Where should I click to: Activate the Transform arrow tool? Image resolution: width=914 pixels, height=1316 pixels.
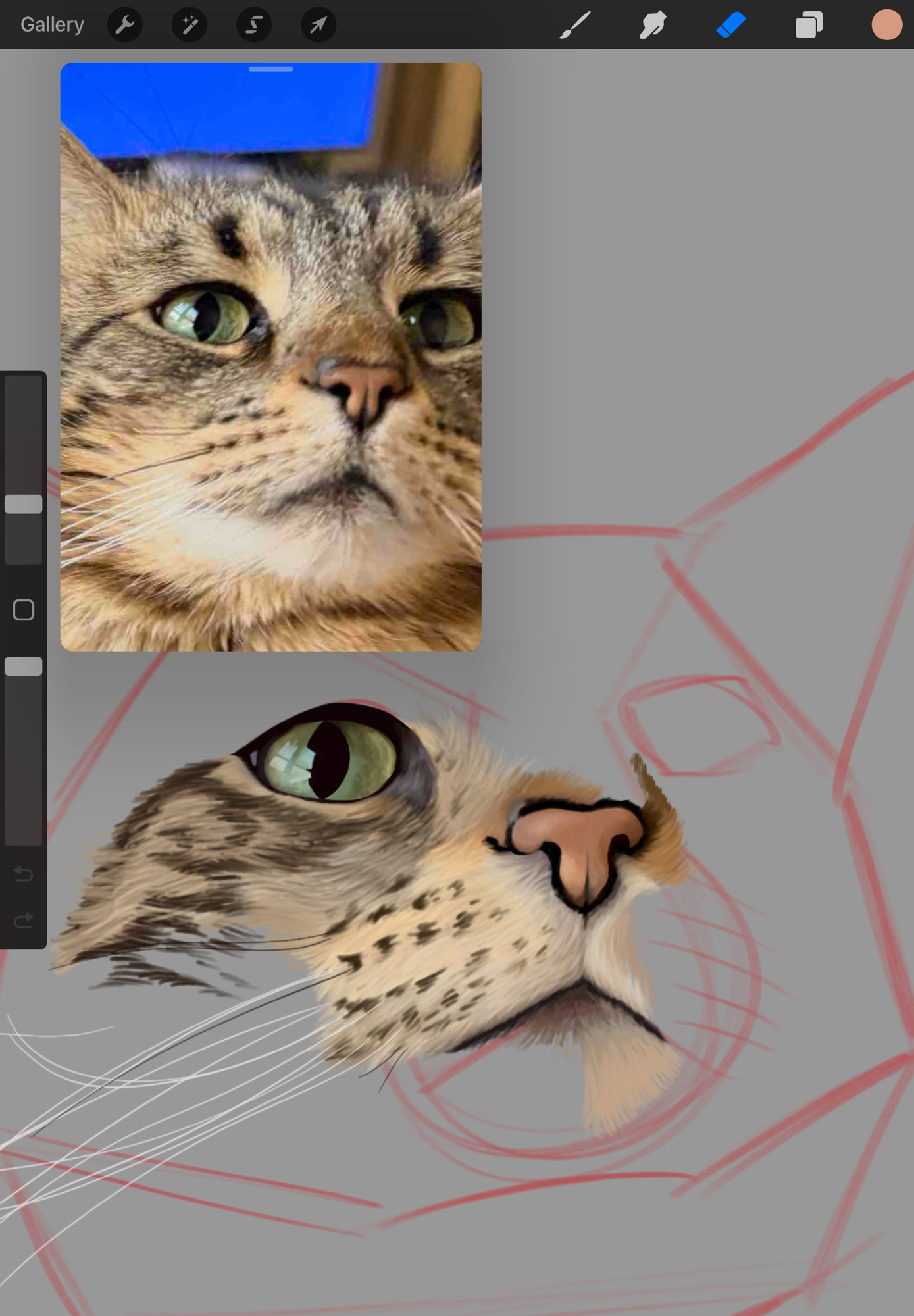coord(318,25)
